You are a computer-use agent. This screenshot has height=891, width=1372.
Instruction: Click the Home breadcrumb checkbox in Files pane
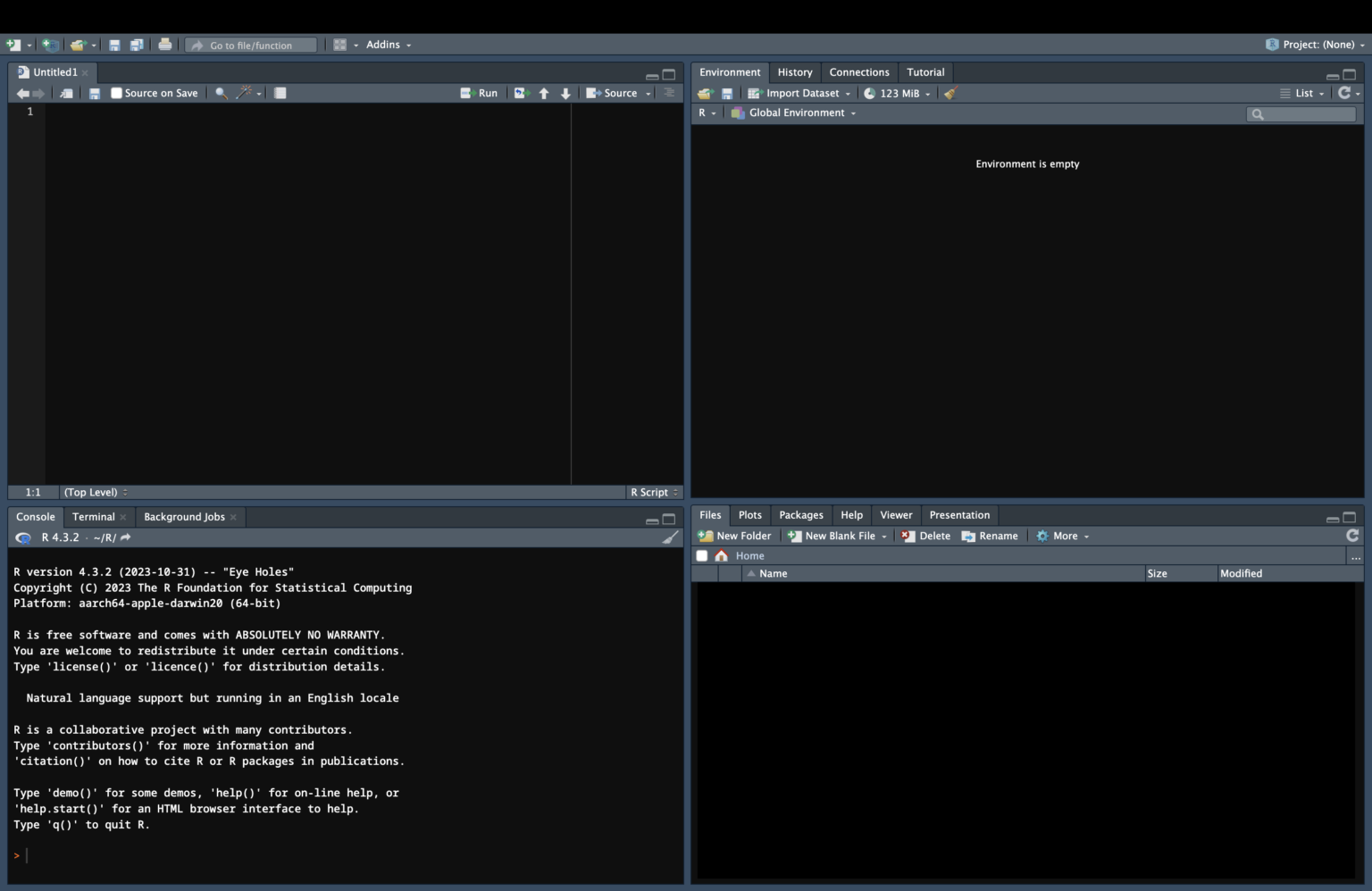click(702, 554)
